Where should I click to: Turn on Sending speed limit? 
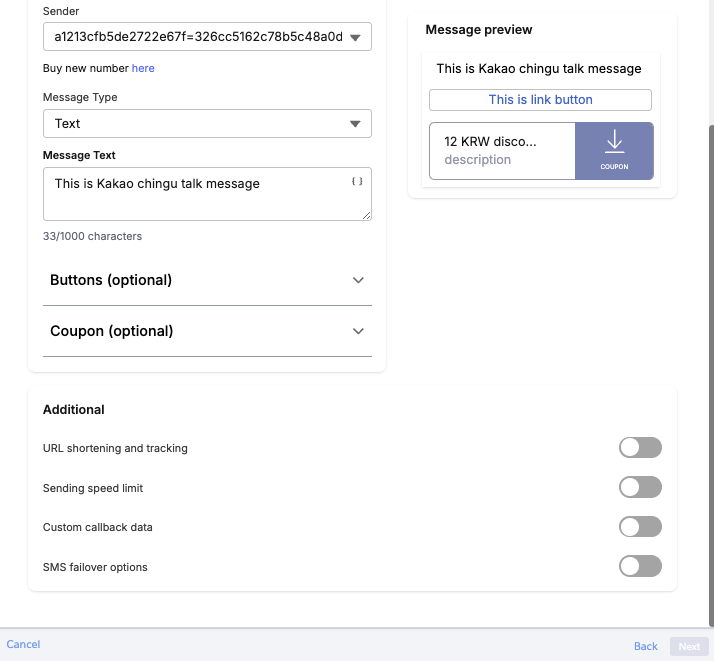(640, 487)
